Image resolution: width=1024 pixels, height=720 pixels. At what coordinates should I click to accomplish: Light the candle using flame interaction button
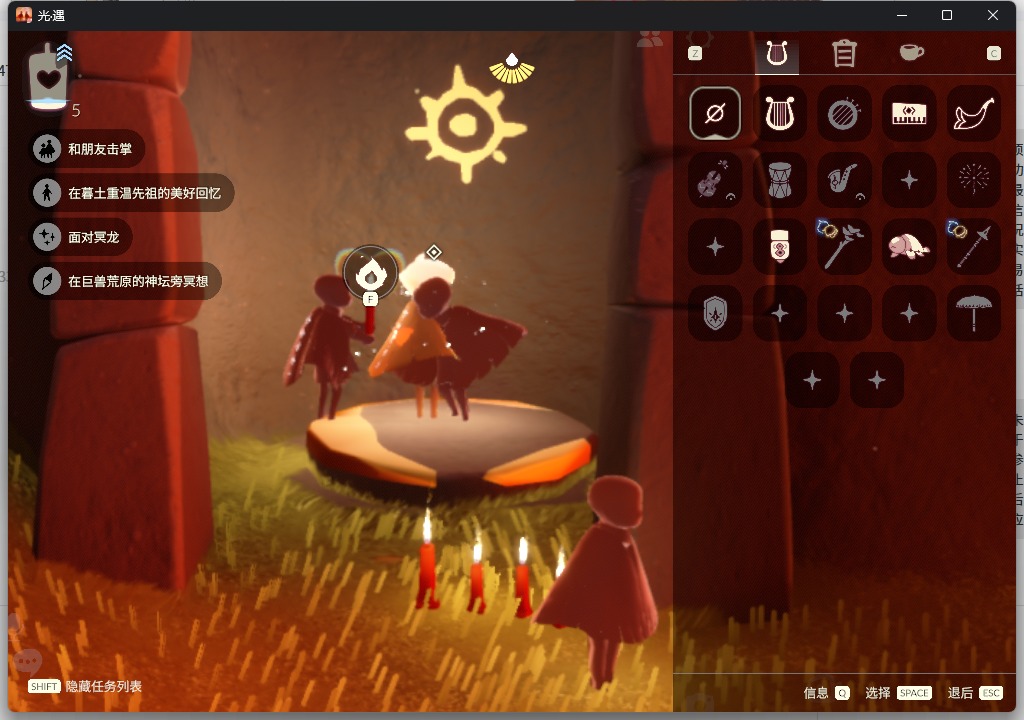pyautogui.click(x=370, y=274)
